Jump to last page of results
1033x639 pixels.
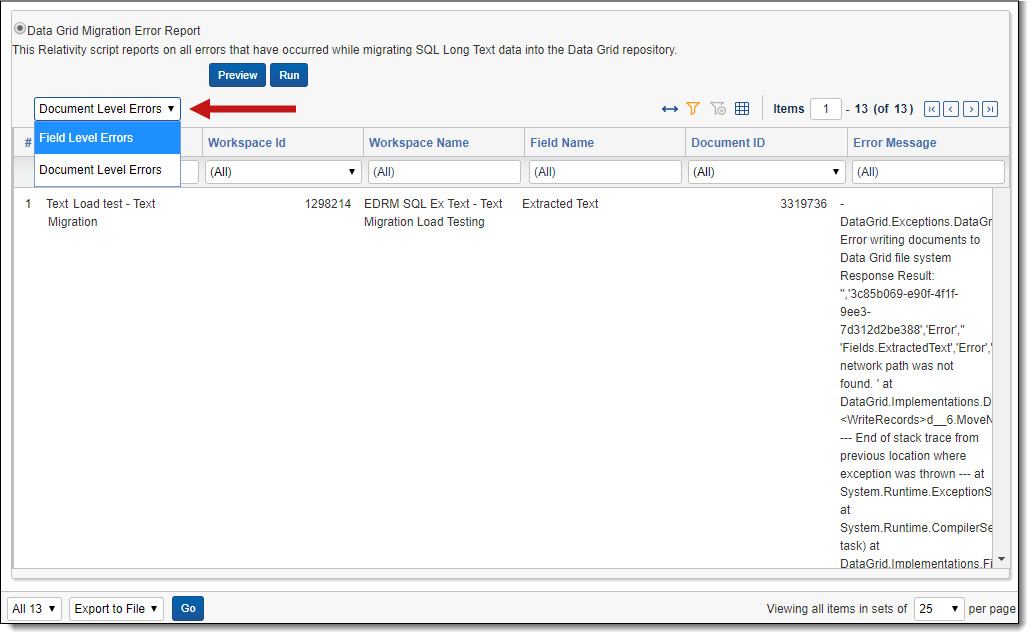click(x=990, y=109)
